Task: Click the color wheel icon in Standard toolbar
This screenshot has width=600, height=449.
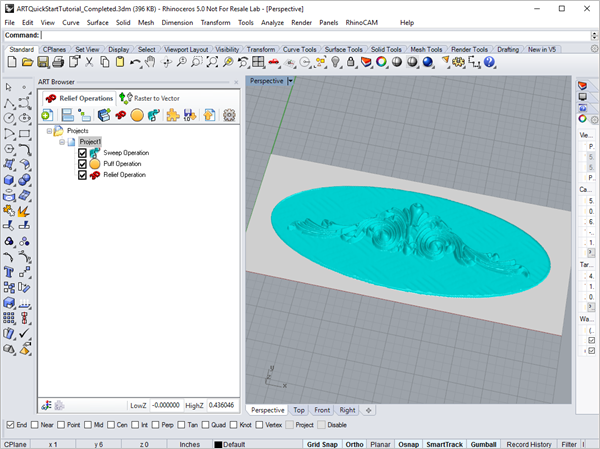Action: (381, 62)
